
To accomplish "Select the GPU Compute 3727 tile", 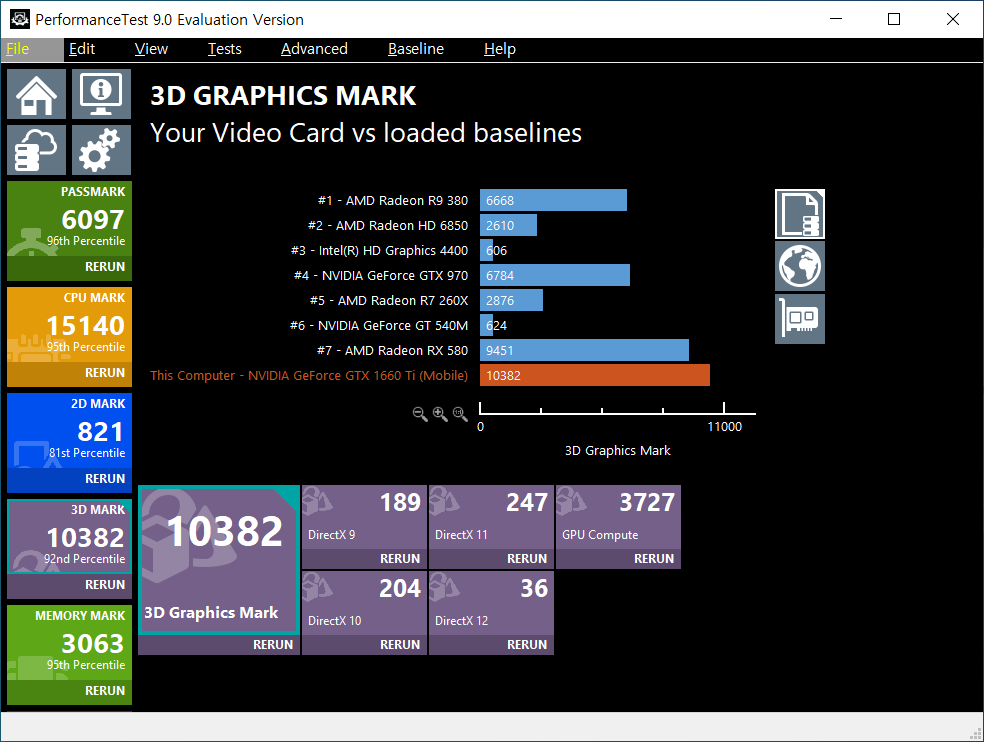I will (x=618, y=517).
